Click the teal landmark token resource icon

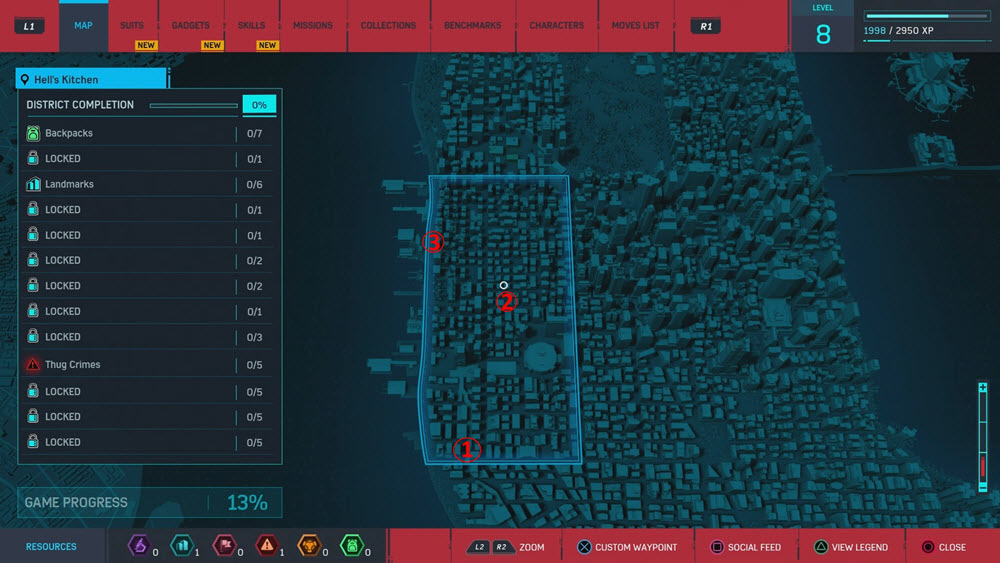tap(182, 545)
